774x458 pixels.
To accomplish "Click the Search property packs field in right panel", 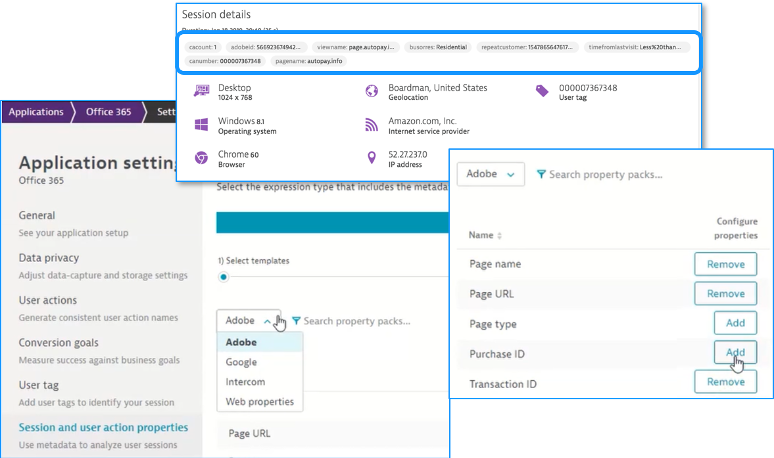I will point(606,174).
